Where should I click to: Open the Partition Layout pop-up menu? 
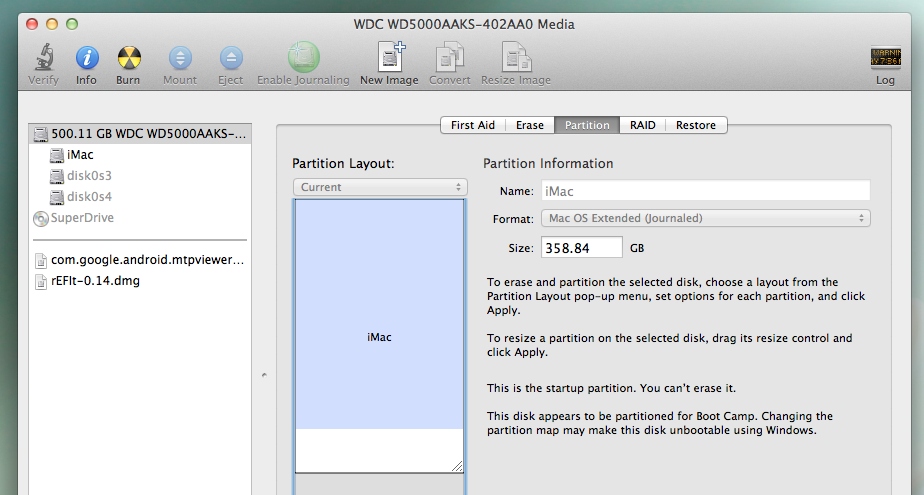380,187
